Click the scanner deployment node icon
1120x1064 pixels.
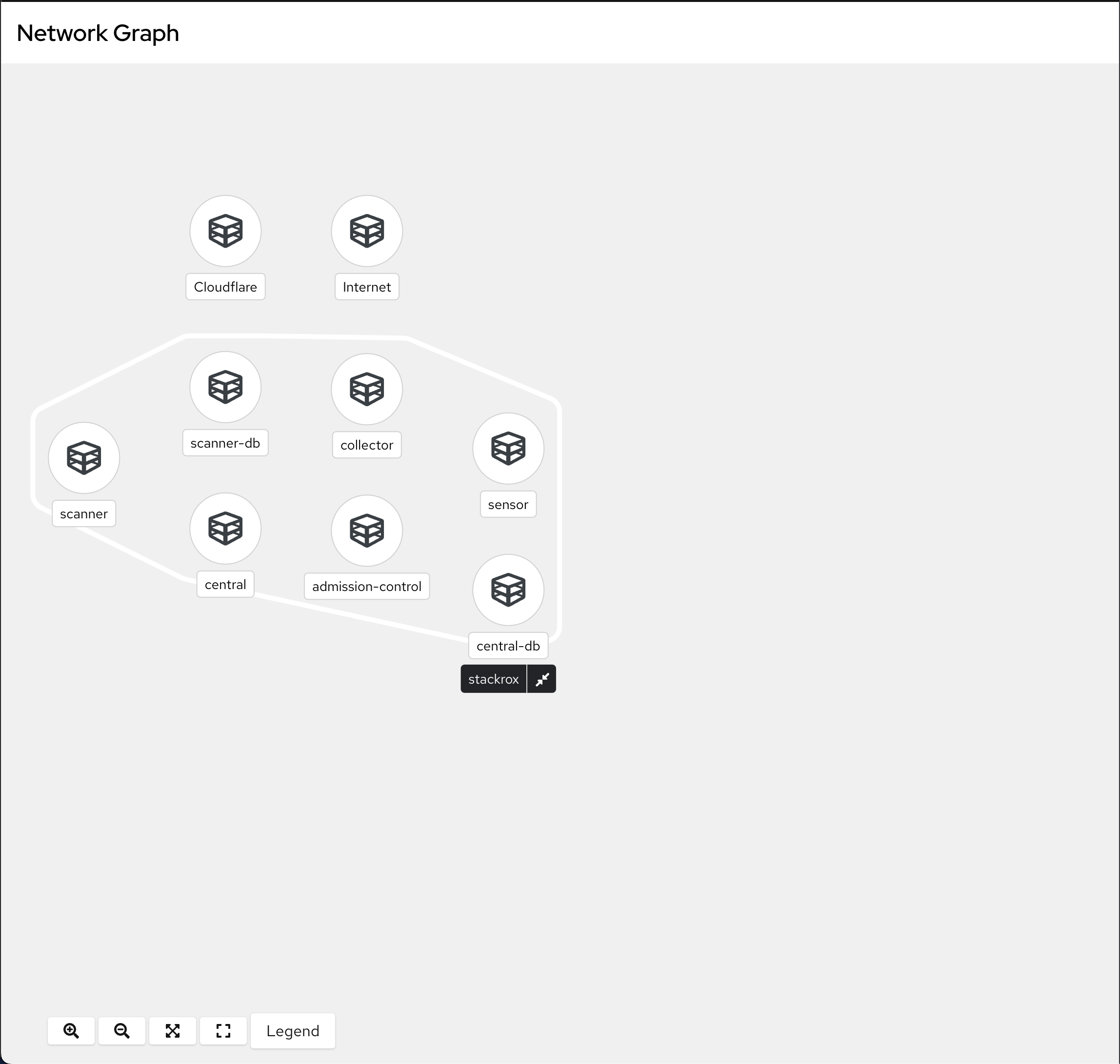coord(84,458)
